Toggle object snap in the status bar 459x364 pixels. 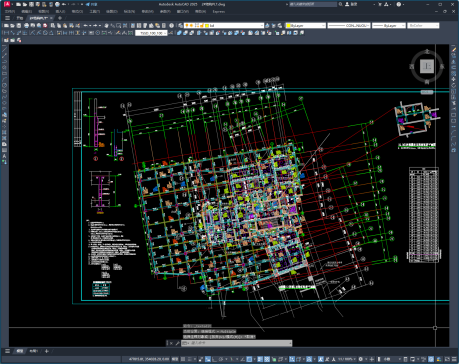249,359
